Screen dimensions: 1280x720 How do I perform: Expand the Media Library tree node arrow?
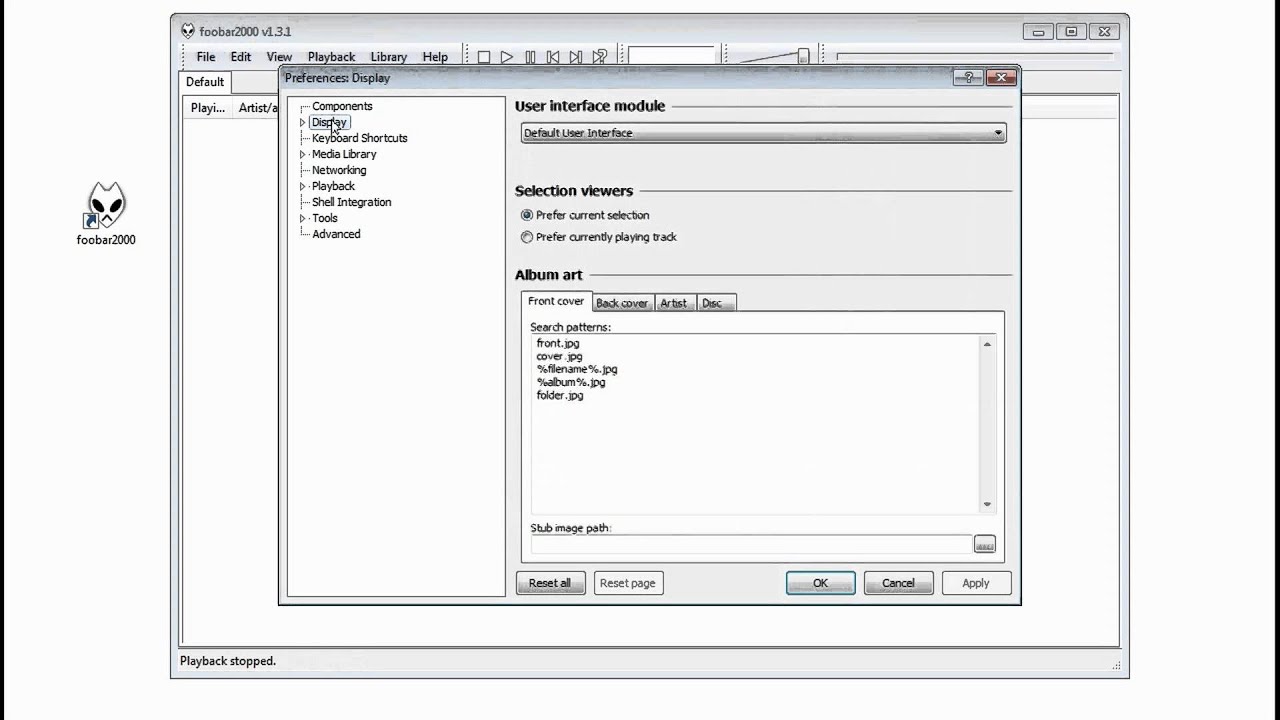303,154
